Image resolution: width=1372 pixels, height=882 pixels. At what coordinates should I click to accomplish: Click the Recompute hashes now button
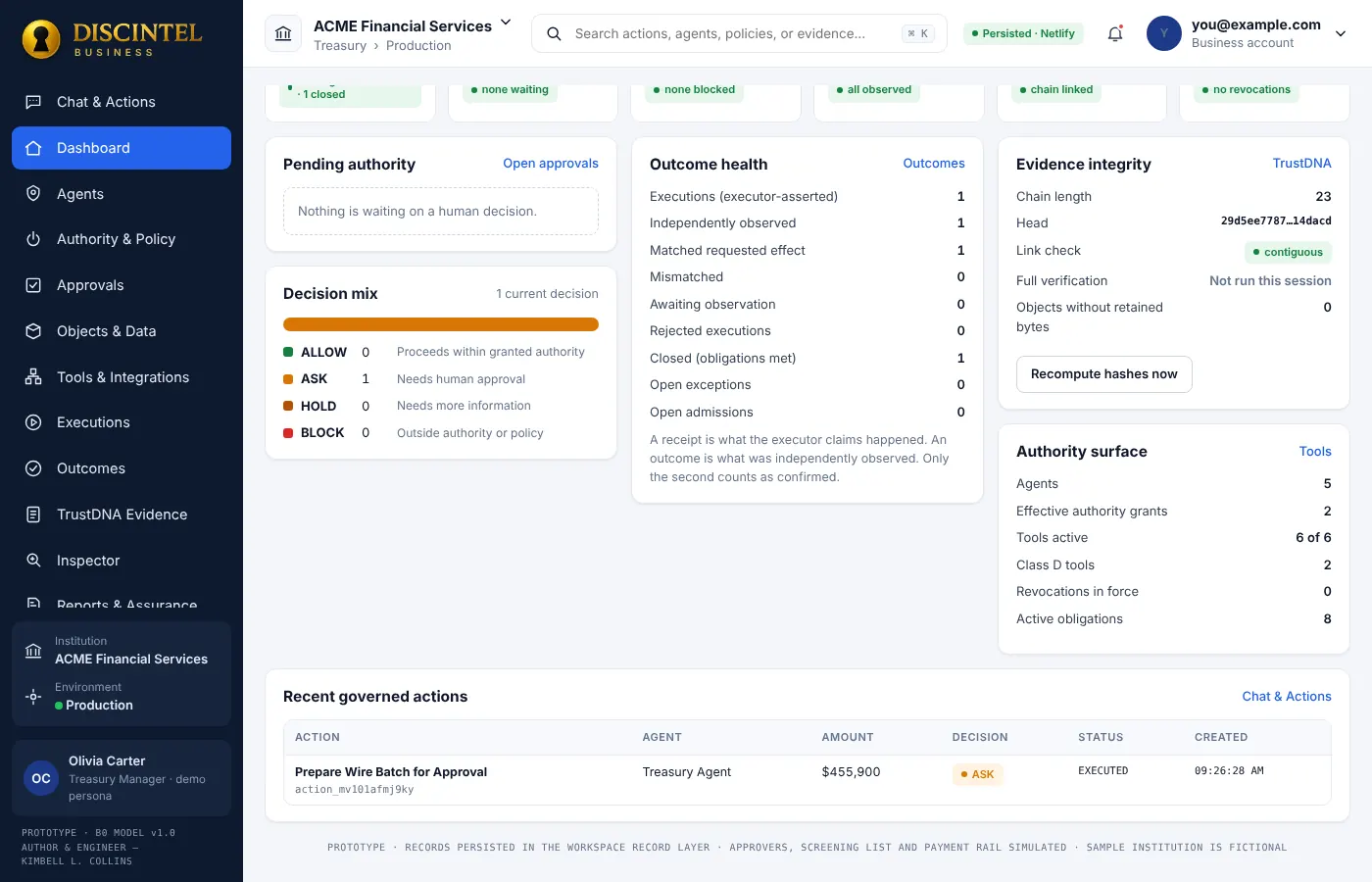1104,374
